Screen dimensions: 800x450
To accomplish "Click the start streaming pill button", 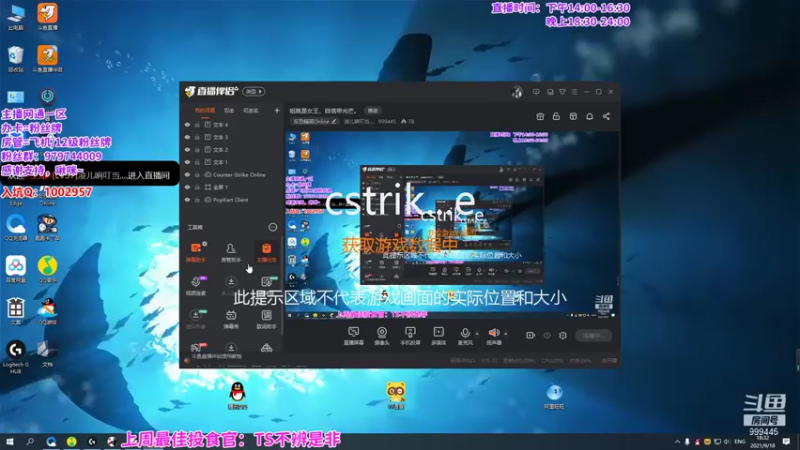I will pyautogui.click(x=593, y=335).
